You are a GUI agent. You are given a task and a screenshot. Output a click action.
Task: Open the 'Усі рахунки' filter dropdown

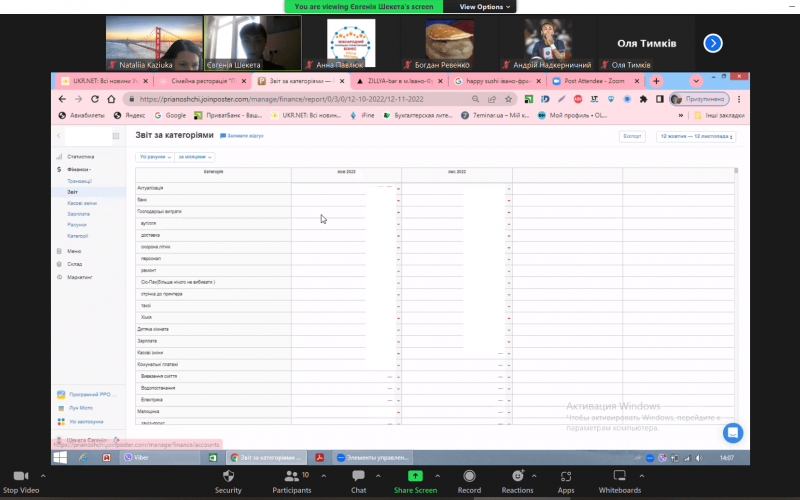point(155,157)
